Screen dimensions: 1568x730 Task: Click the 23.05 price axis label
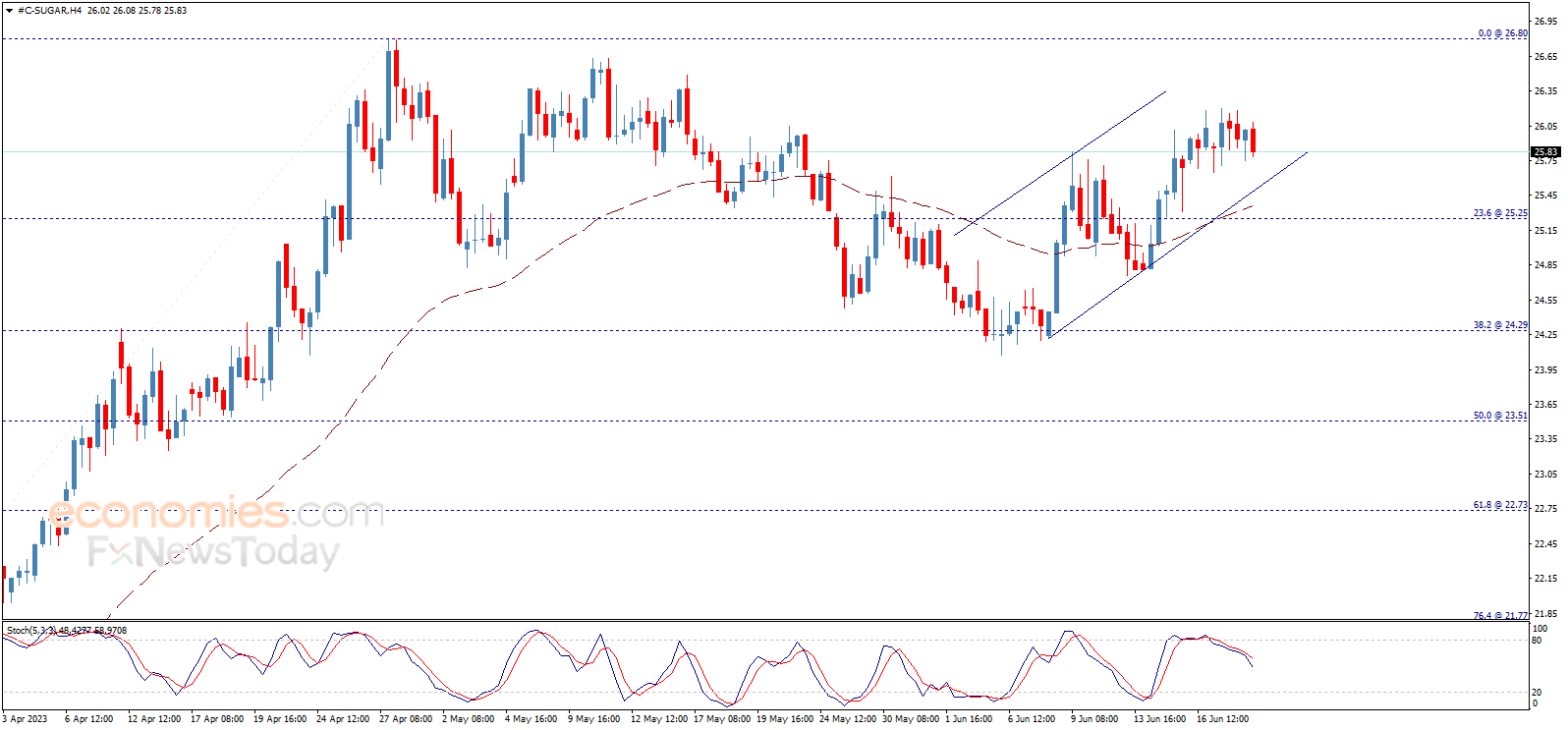1546,474
